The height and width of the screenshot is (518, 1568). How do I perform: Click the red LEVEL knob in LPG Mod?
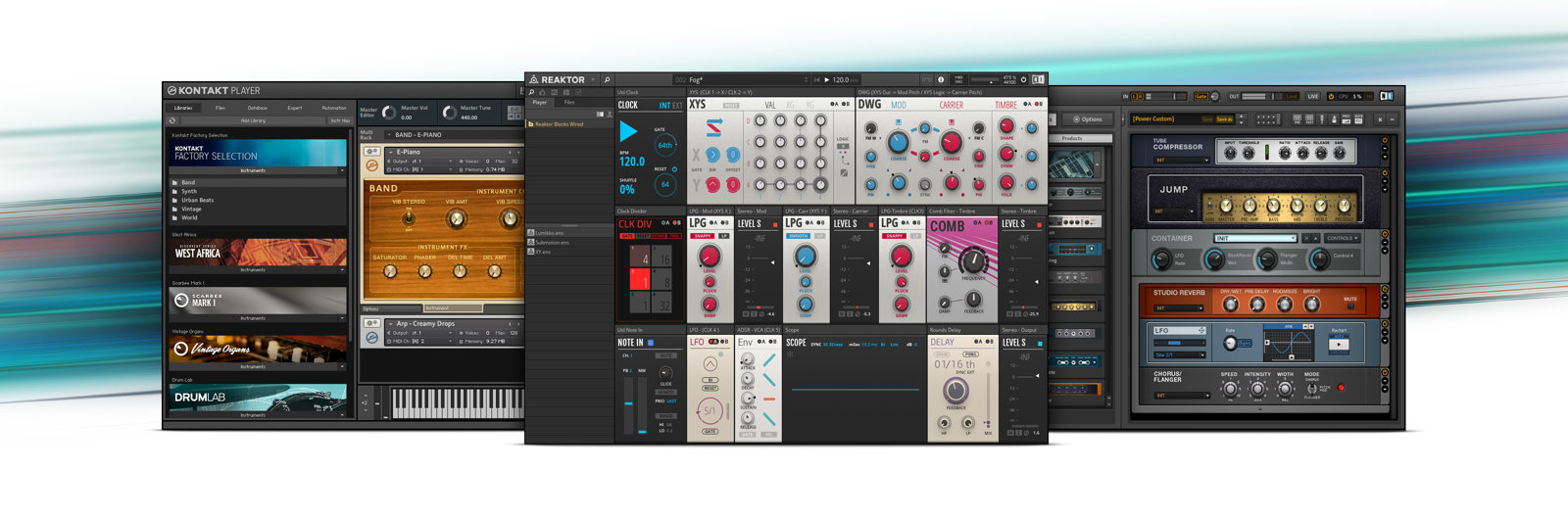coord(709,257)
